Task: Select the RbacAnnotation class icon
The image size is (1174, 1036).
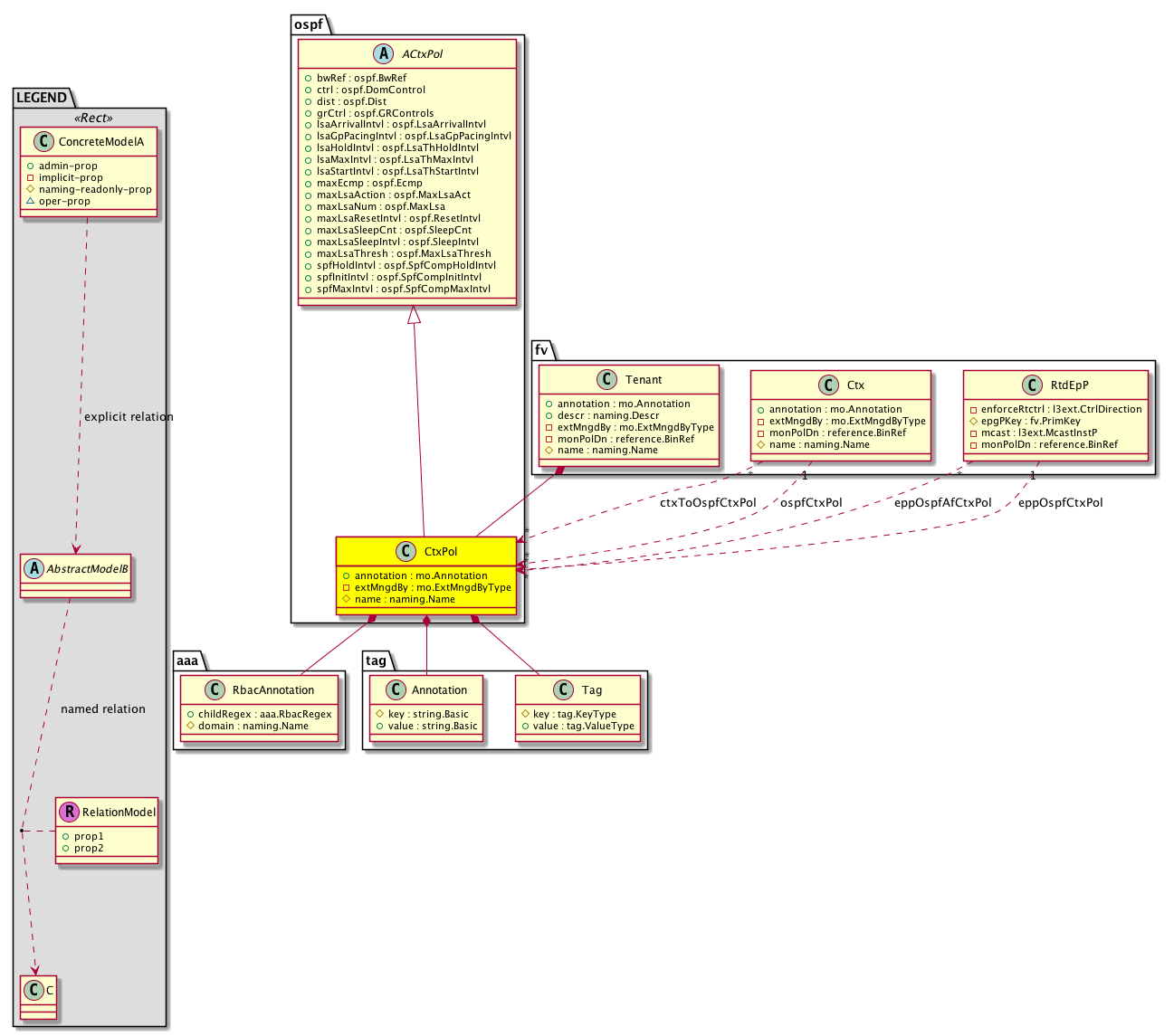Action: [215, 690]
